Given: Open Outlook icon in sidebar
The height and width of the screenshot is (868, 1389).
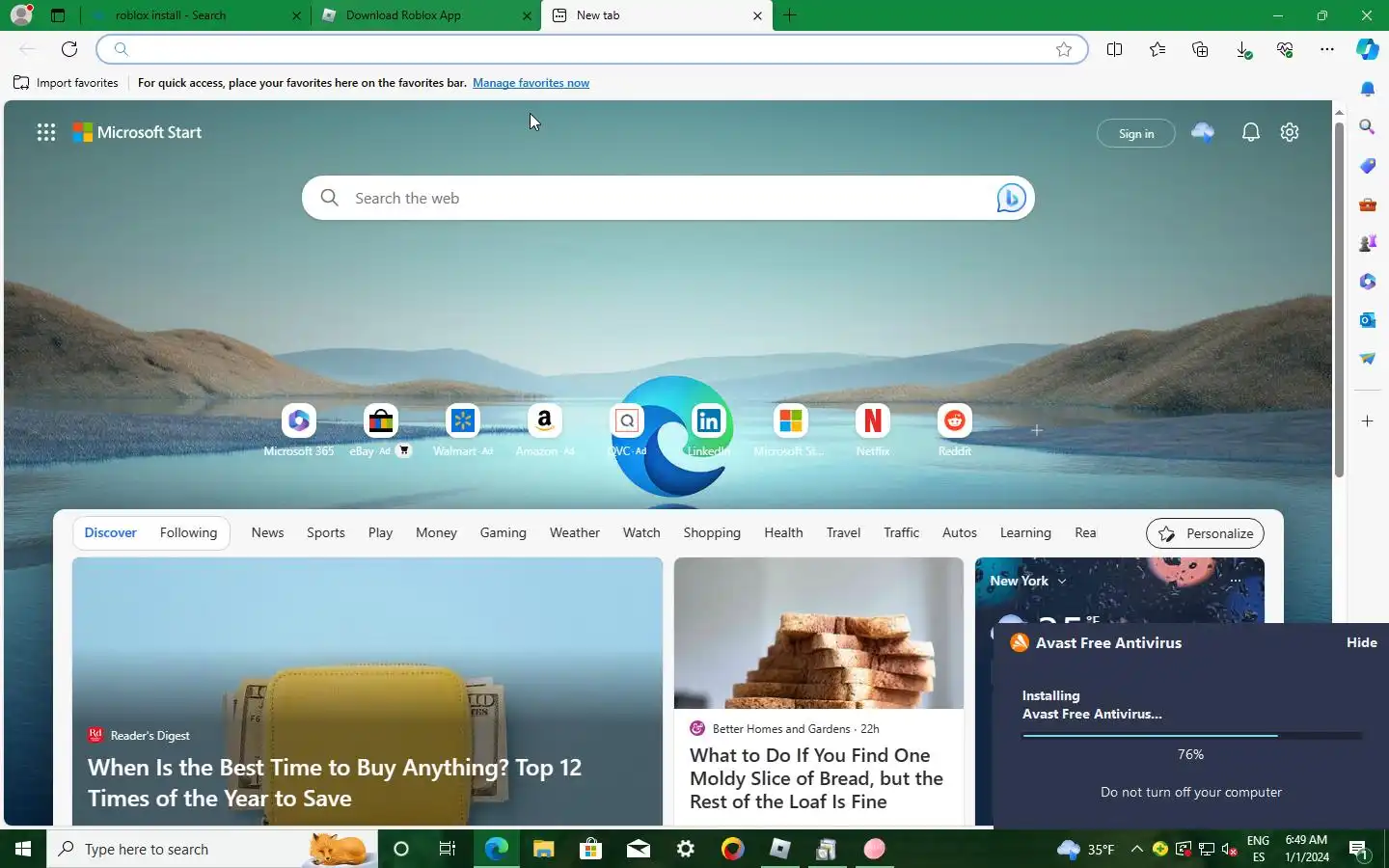Looking at the screenshot, I should (x=1367, y=319).
